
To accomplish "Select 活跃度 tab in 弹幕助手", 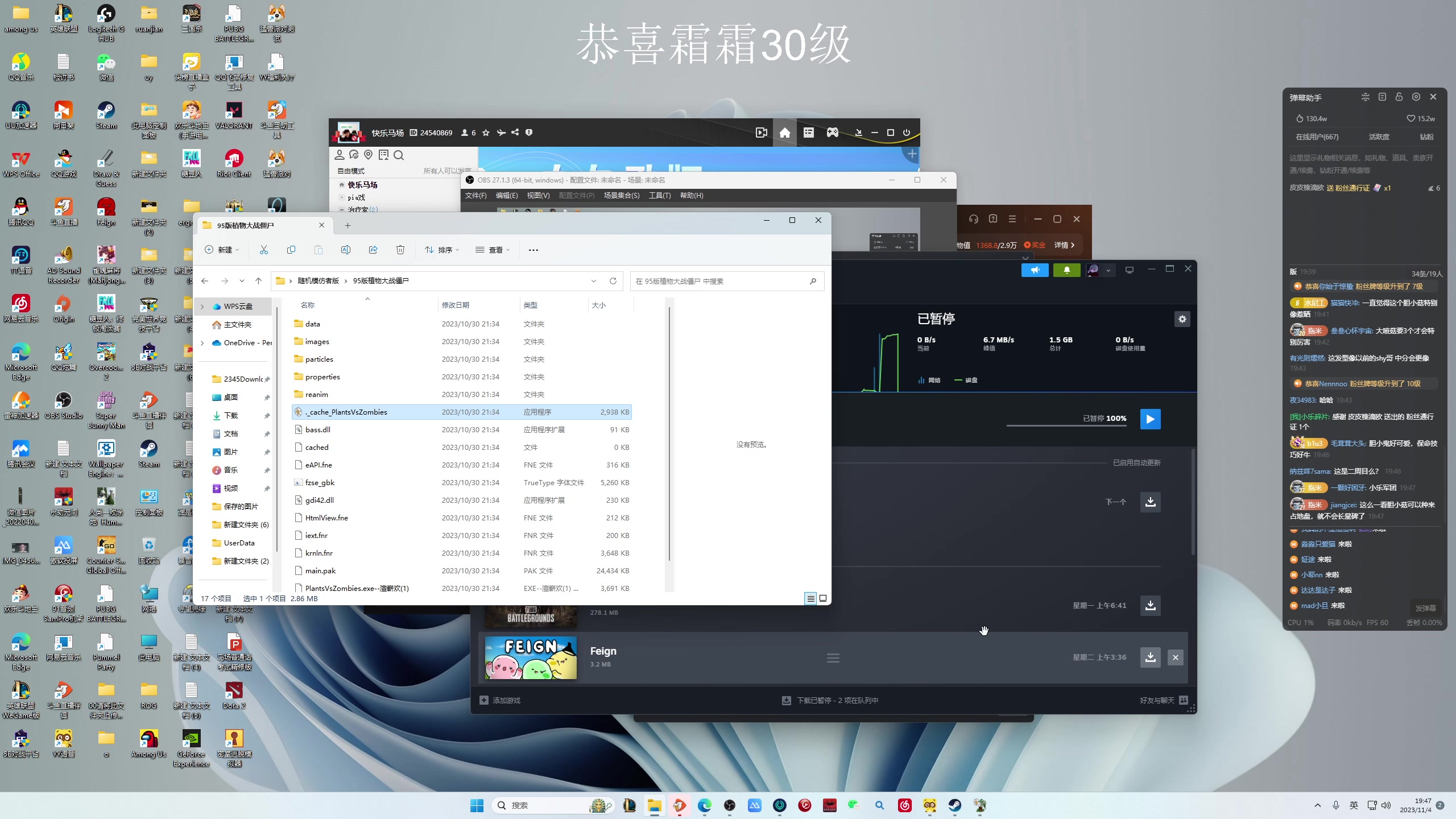I will tap(1379, 137).
